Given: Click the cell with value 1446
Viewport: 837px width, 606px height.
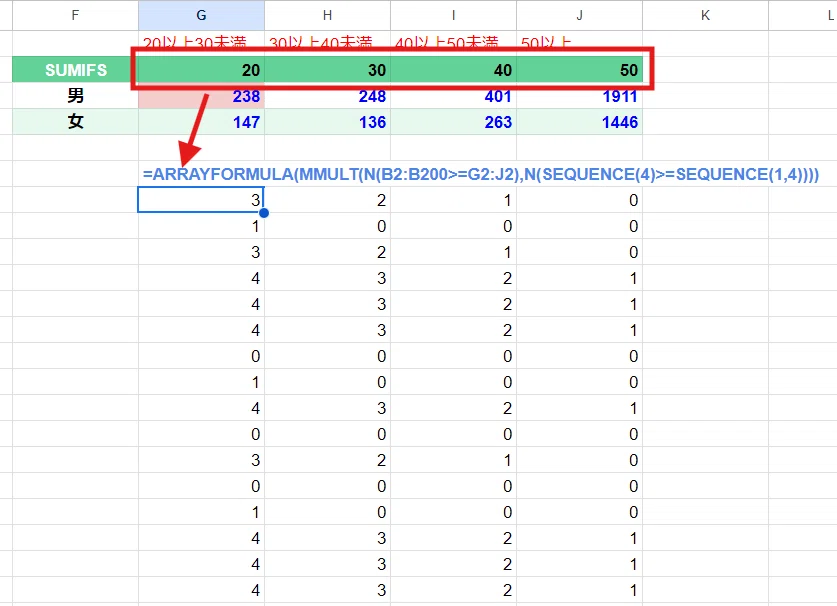Looking at the screenshot, I should coord(579,122).
